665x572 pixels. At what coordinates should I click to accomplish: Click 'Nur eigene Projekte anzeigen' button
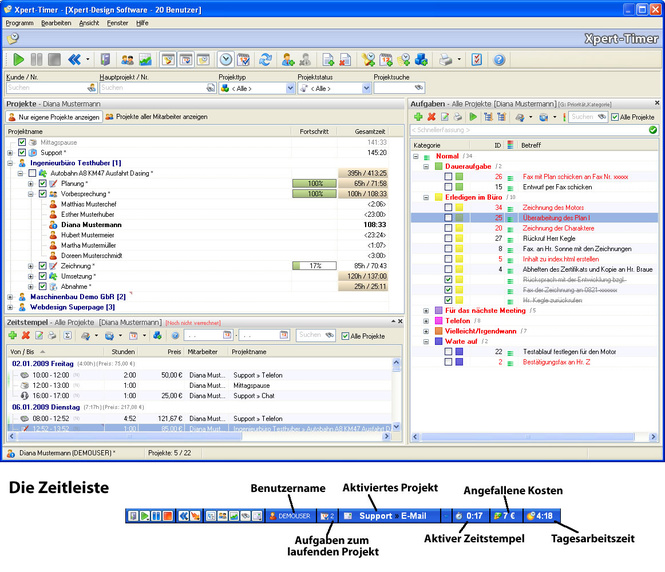pyautogui.click(x=54, y=117)
